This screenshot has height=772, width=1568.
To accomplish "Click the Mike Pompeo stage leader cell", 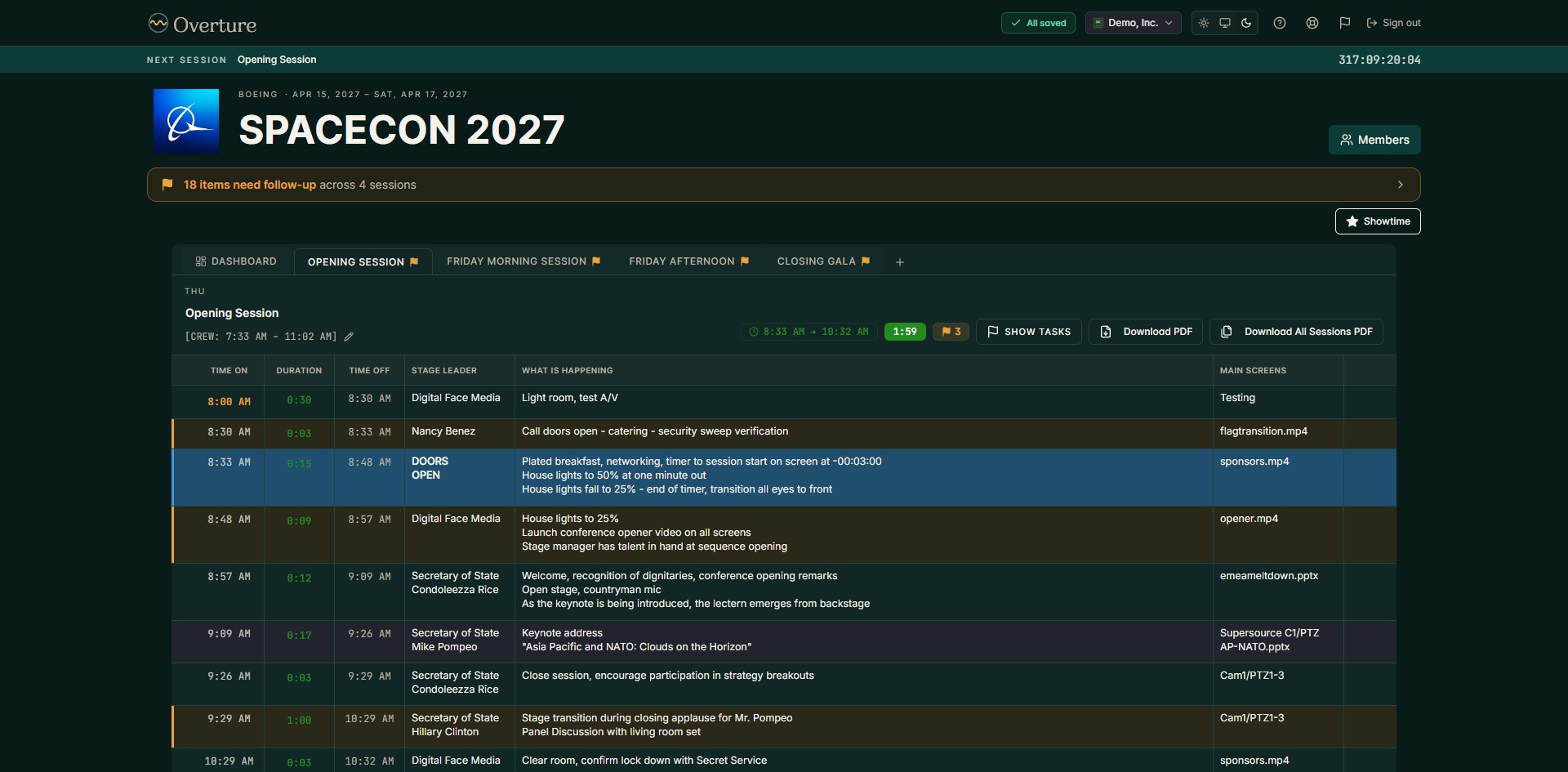I will (x=460, y=641).
